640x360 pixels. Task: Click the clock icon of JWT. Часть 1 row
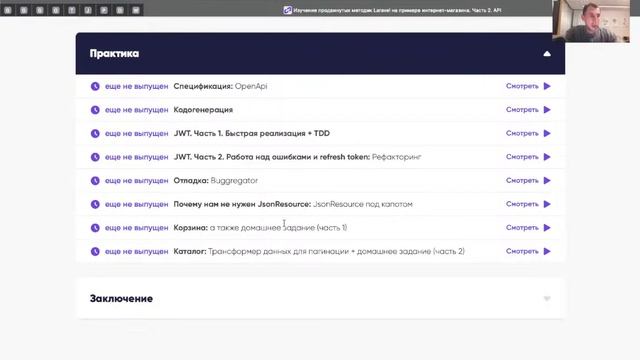click(x=95, y=133)
